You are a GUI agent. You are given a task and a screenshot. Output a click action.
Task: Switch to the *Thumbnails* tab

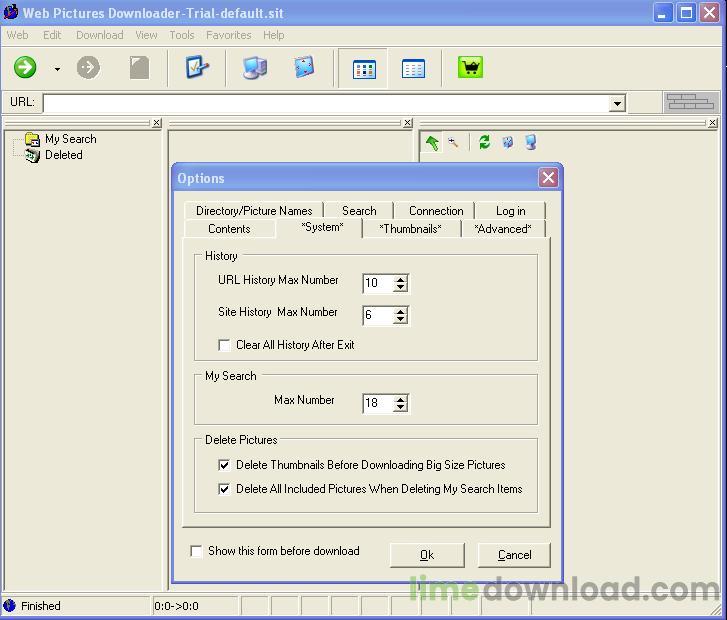click(x=410, y=229)
